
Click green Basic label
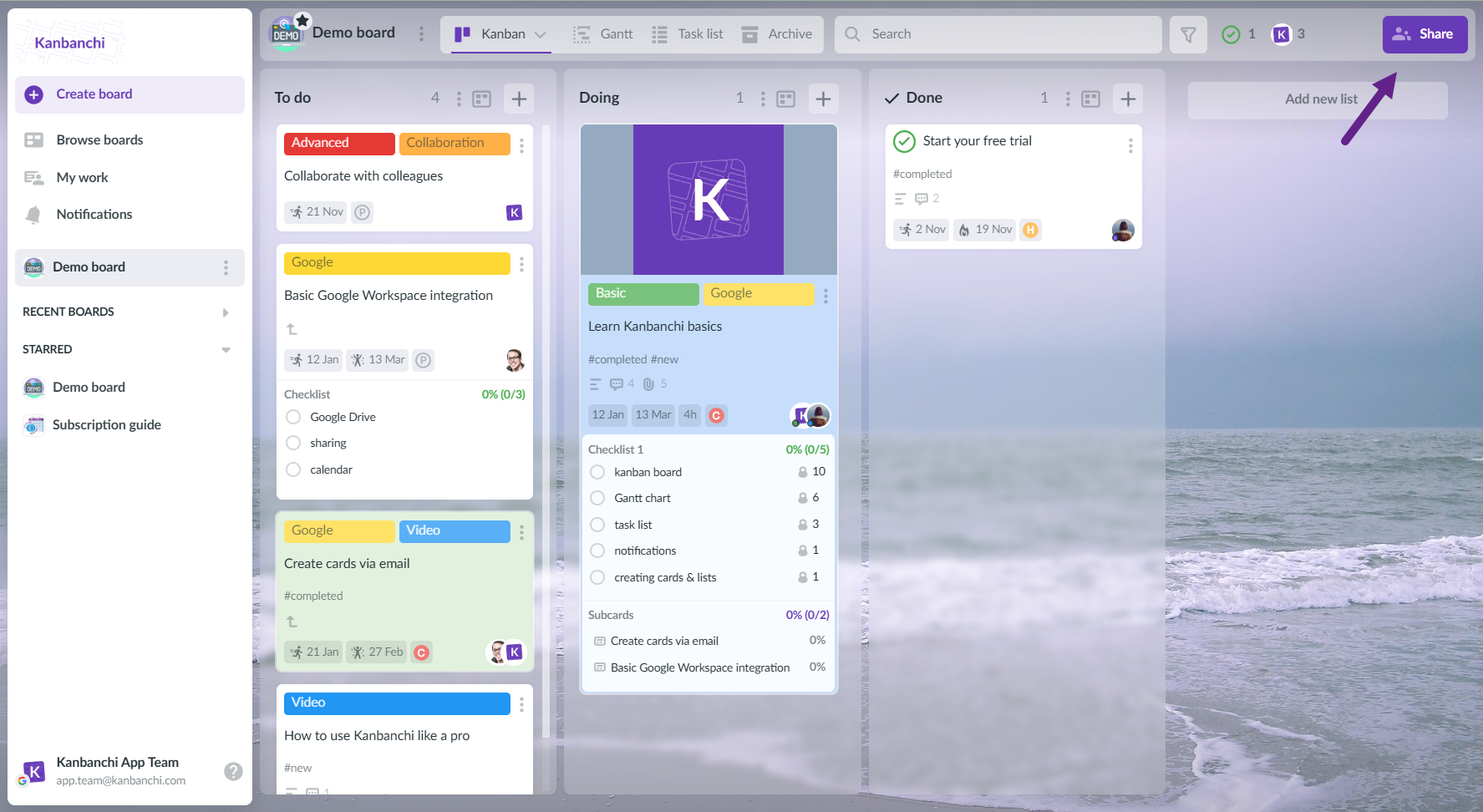[643, 294]
